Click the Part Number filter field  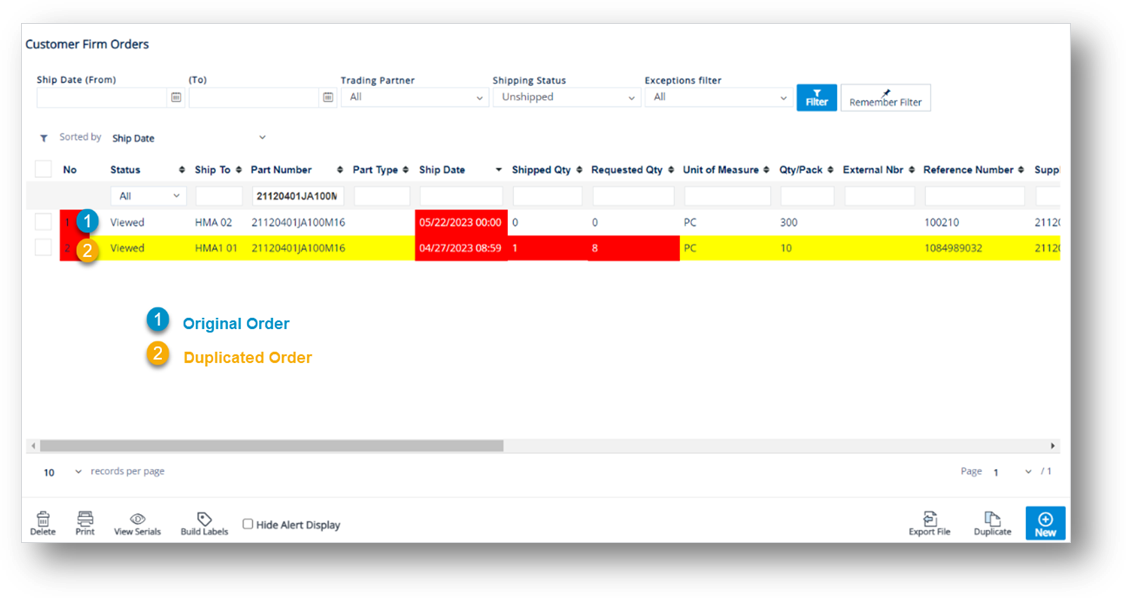297,196
